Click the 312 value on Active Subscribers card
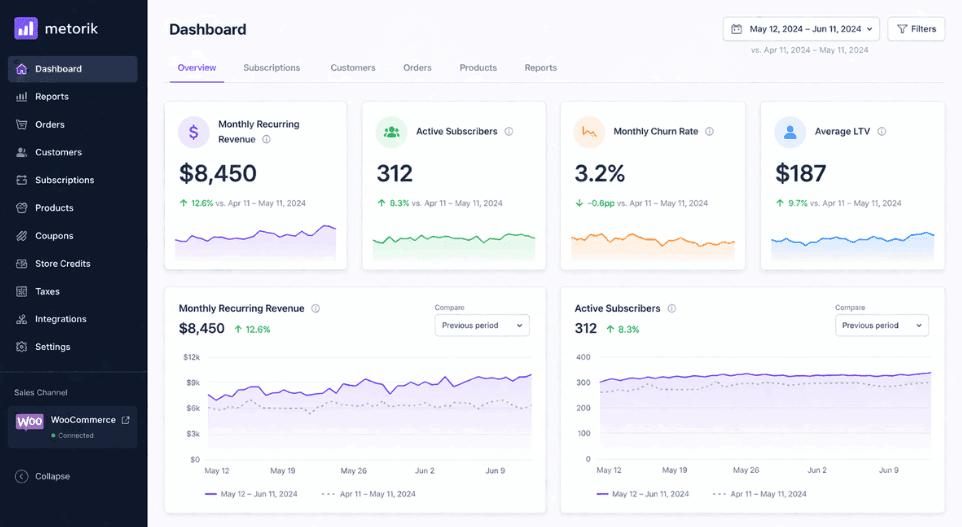 point(394,174)
